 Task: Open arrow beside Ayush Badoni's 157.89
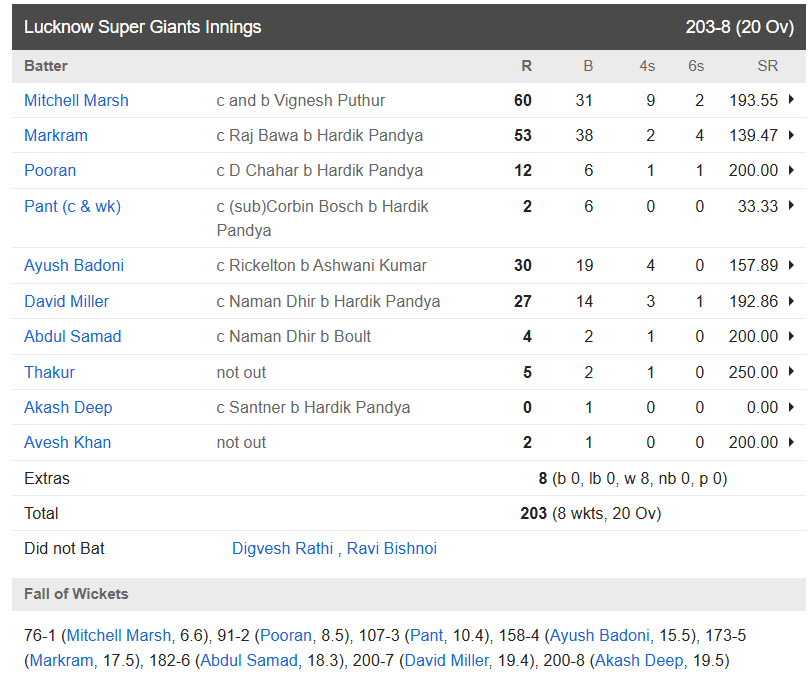coord(792,265)
